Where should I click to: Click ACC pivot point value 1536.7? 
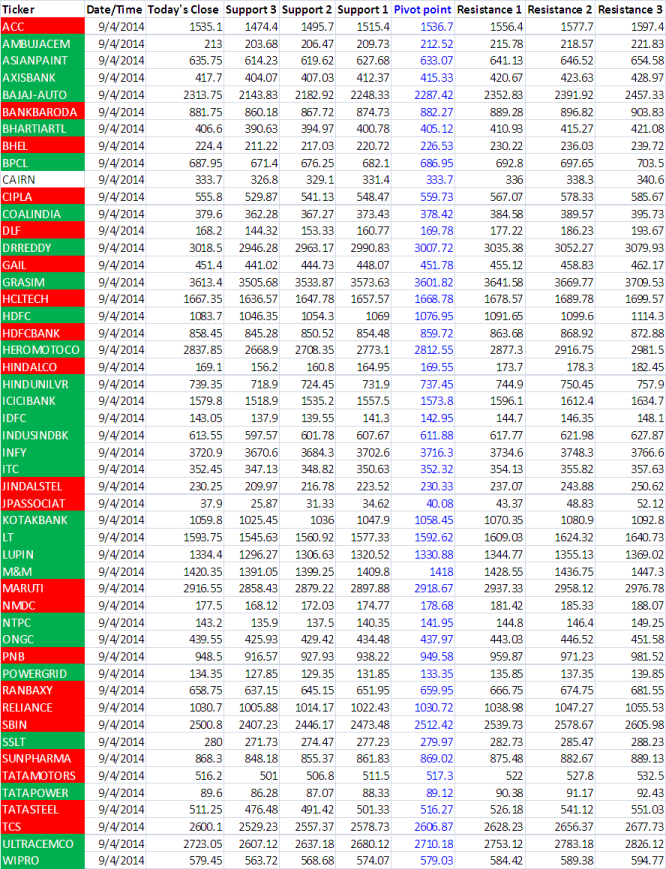(436, 27)
